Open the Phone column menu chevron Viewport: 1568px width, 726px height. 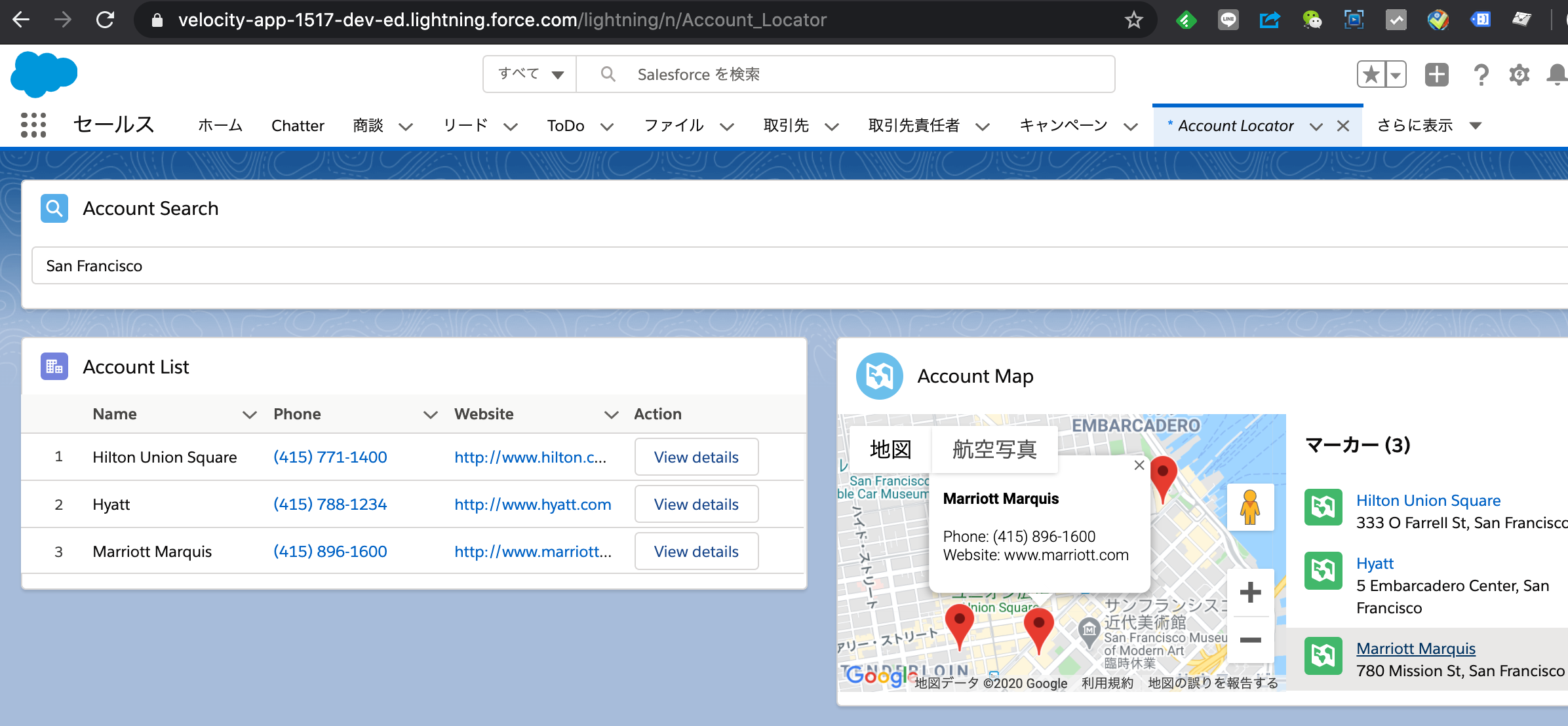[430, 414]
